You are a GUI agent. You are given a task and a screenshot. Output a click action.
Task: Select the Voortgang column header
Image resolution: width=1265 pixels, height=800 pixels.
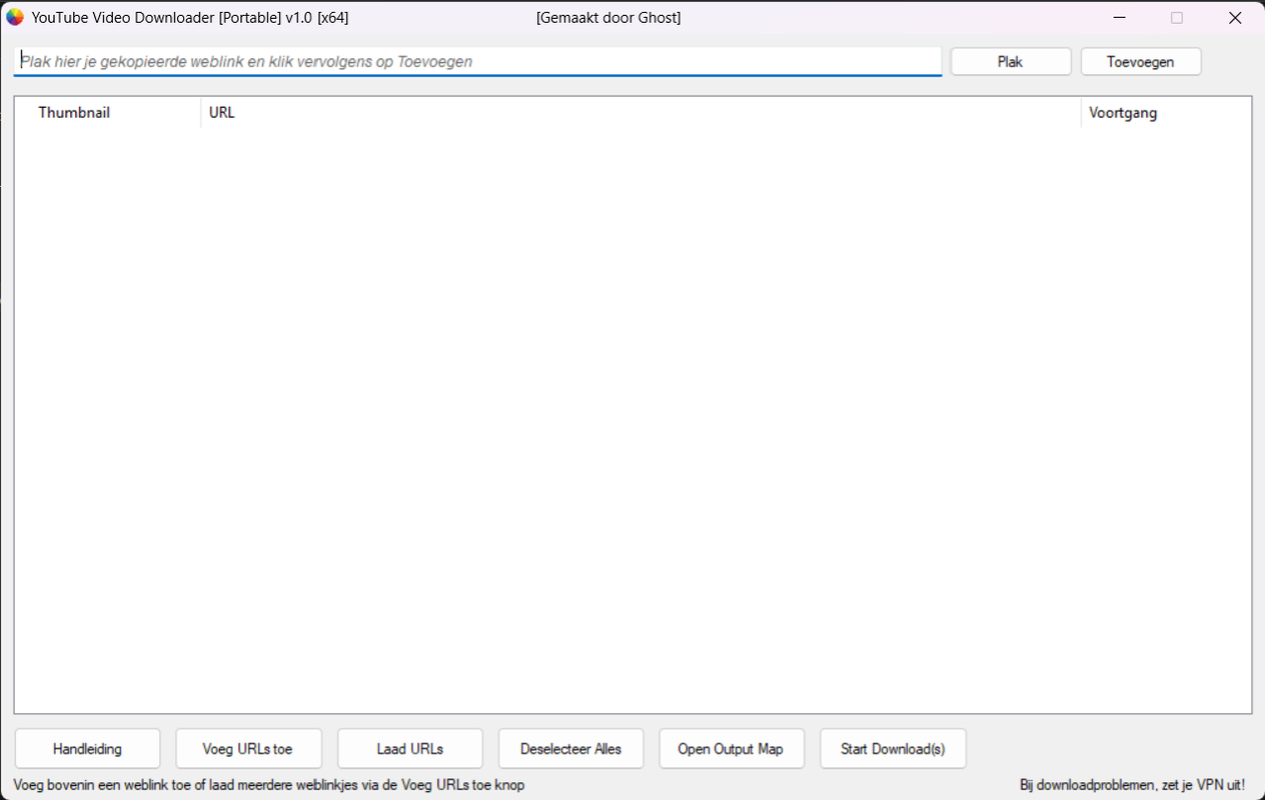pos(1165,112)
